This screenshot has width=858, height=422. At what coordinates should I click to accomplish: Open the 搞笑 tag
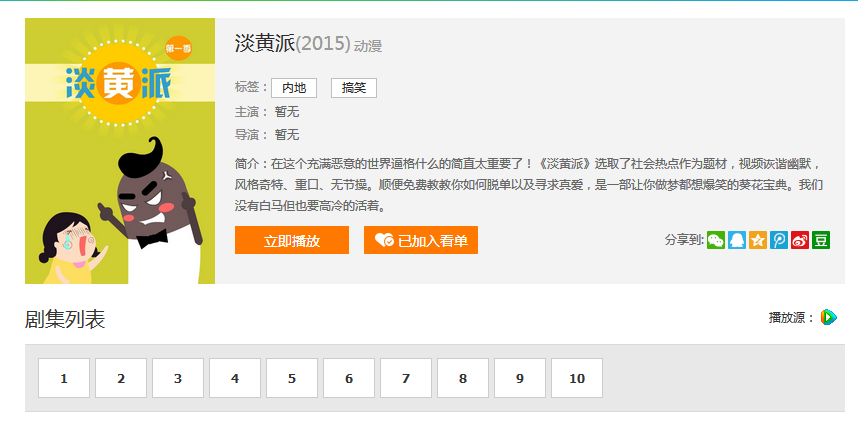pyautogui.click(x=354, y=88)
